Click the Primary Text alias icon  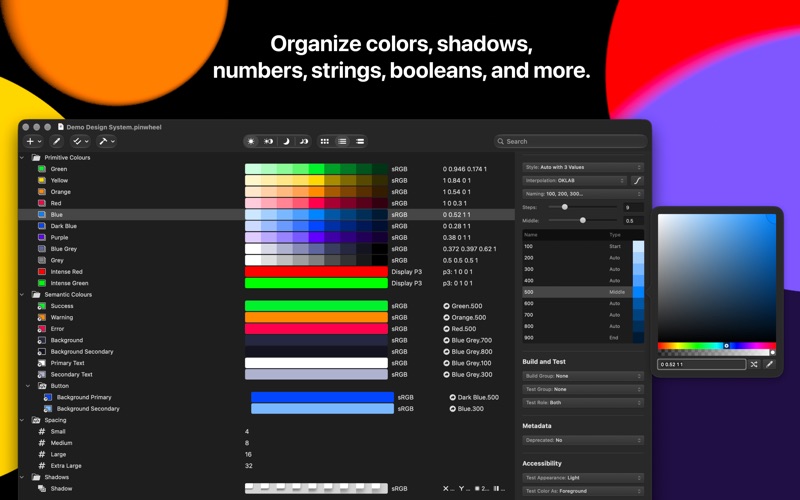[x=42, y=363]
